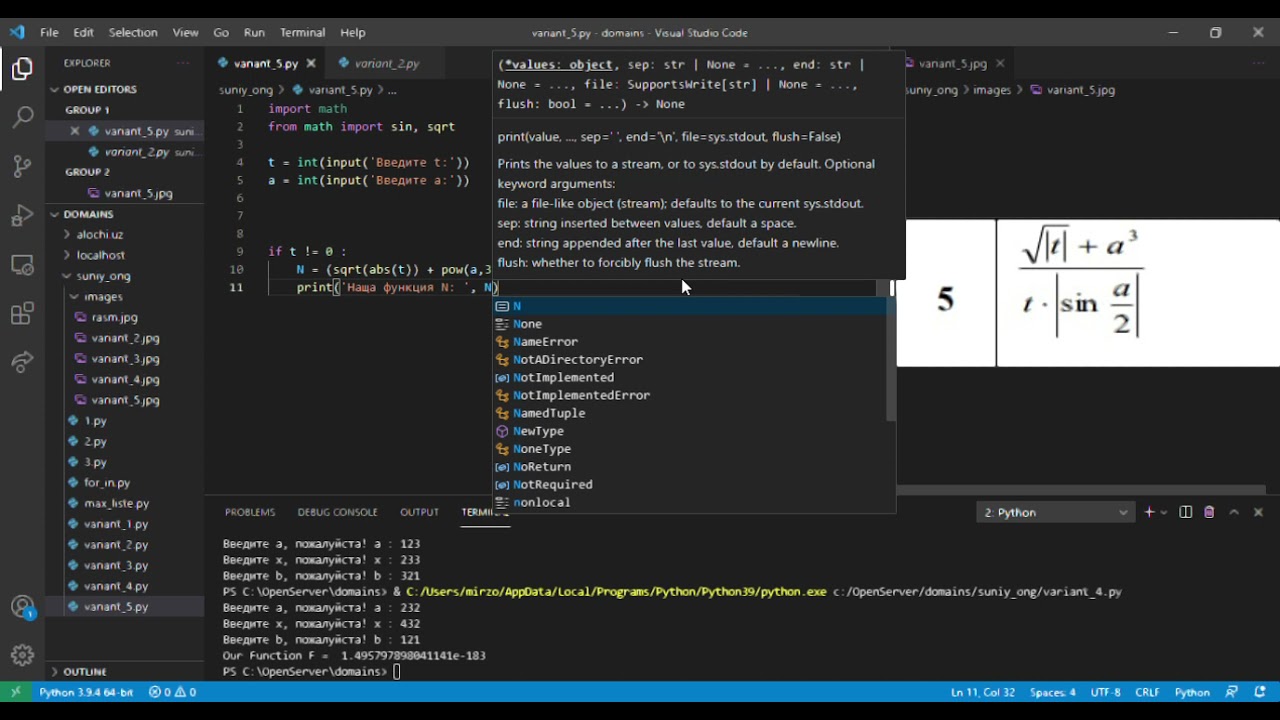Open the Search view in activity bar
Image resolution: width=1280 pixels, height=720 pixels.
[22, 118]
